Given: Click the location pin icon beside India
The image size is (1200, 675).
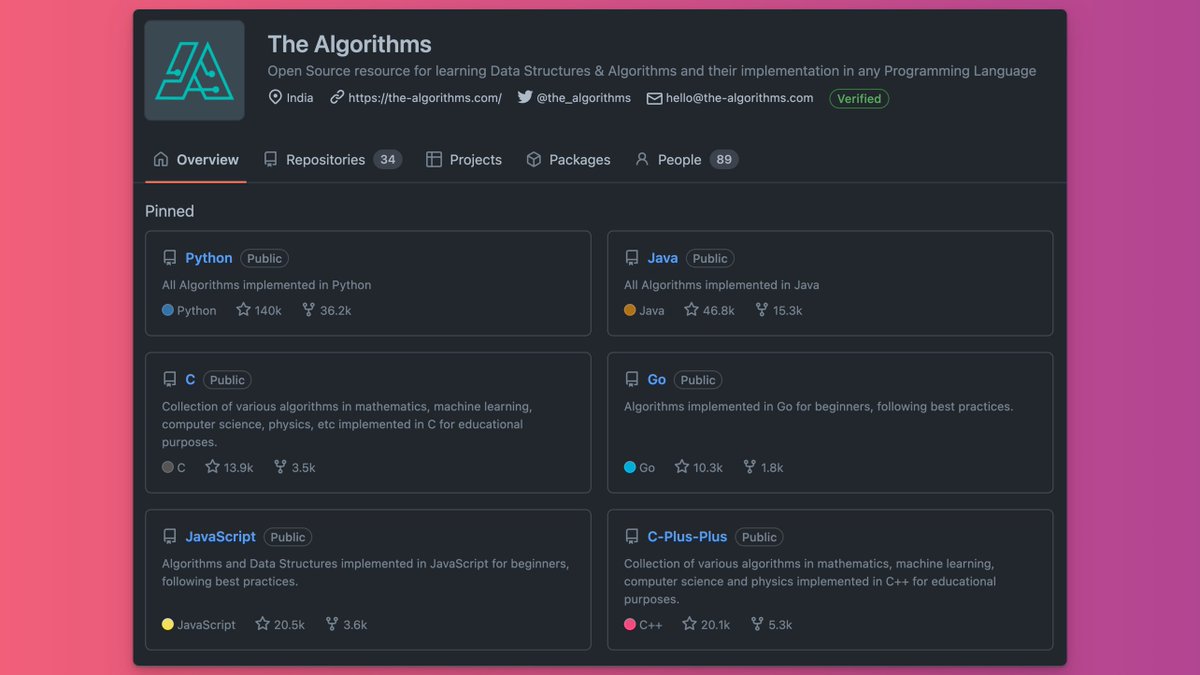Looking at the screenshot, I should tap(275, 98).
